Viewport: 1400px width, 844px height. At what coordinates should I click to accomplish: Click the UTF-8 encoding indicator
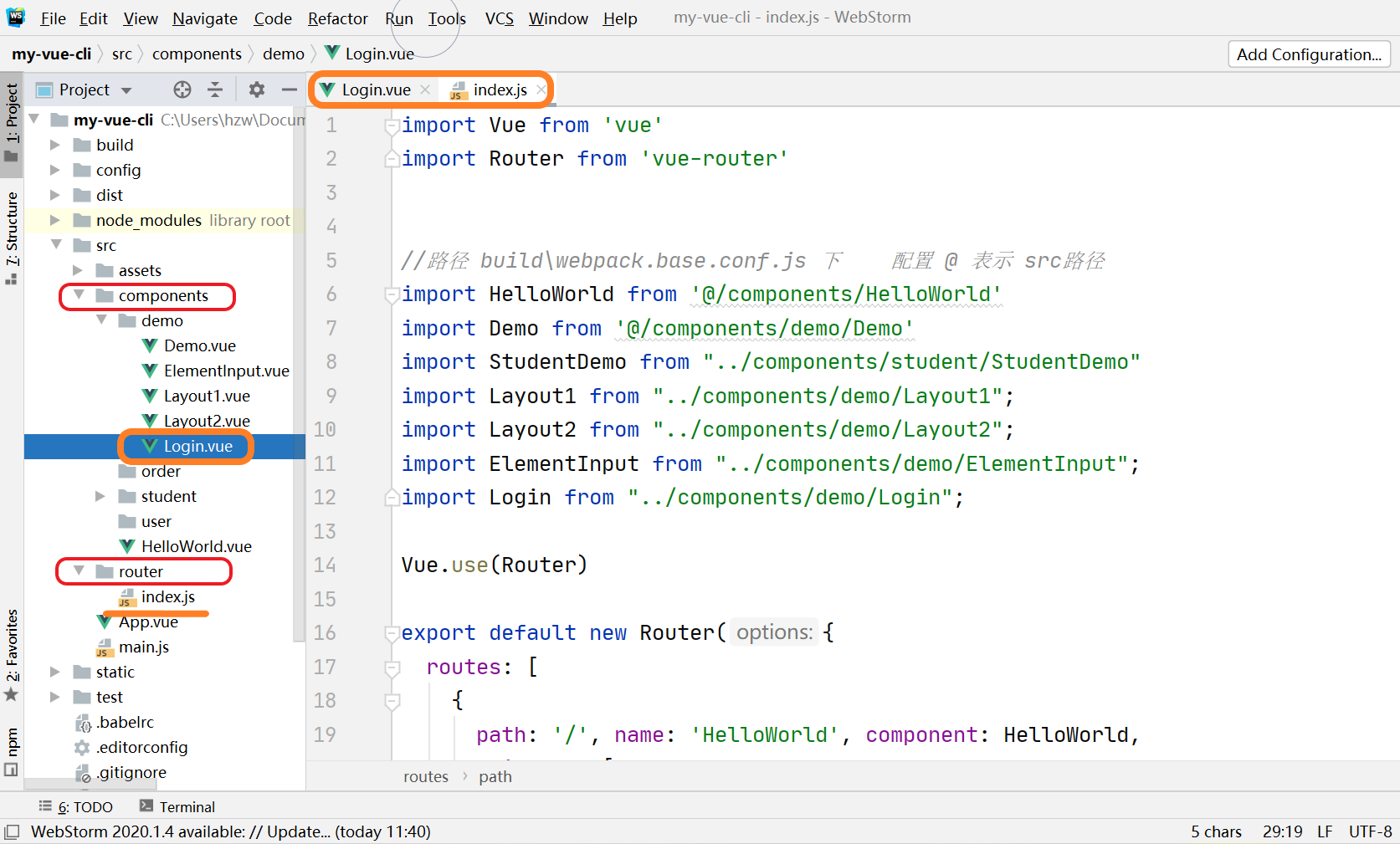(1371, 832)
